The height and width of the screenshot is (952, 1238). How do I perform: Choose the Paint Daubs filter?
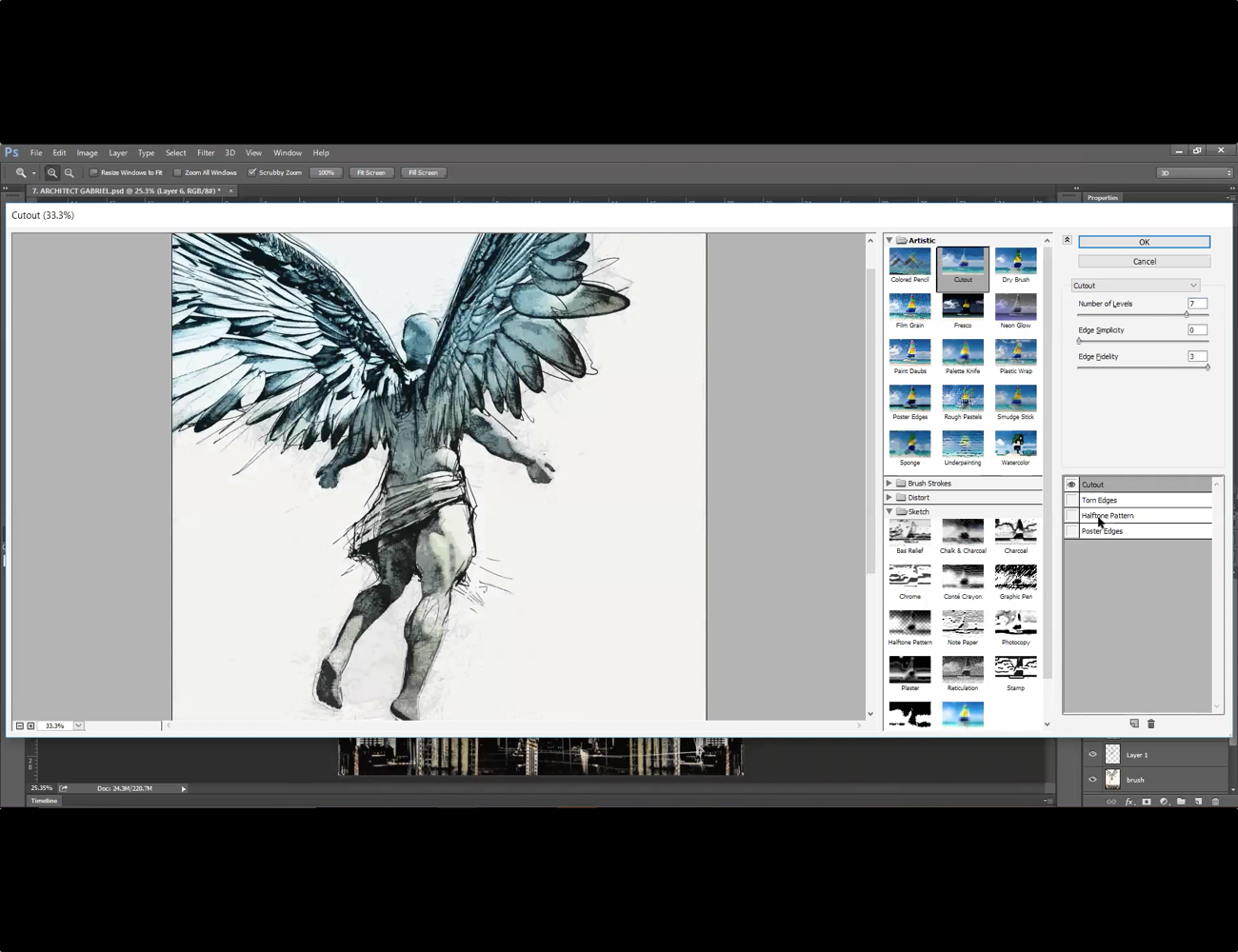point(909,356)
